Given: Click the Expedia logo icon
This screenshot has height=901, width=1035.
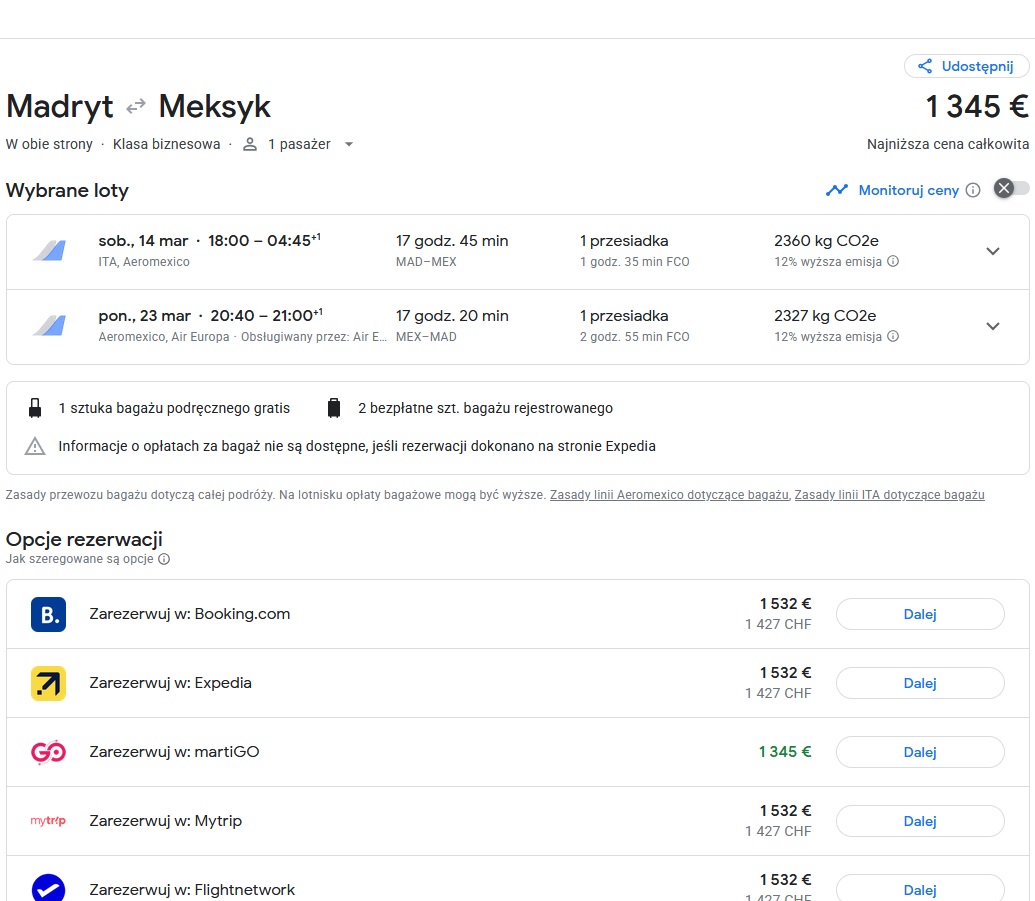Looking at the screenshot, I should tap(48, 683).
